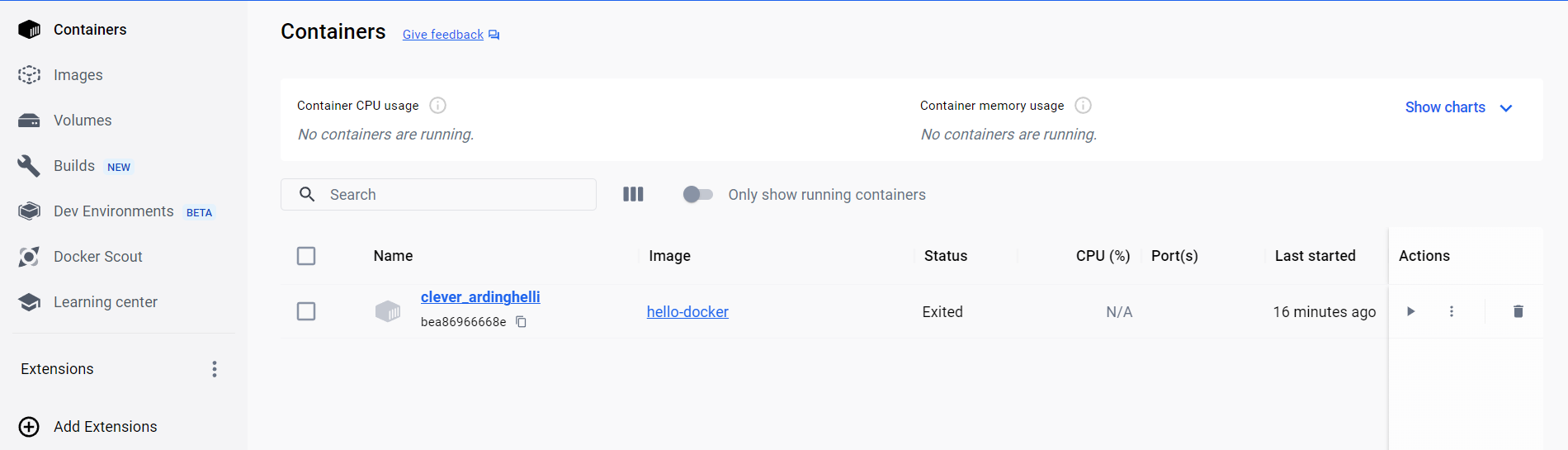Viewport: 1568px width, 450px height.
Task: Toggle Only show running containers switch
Action: (698, 194)
